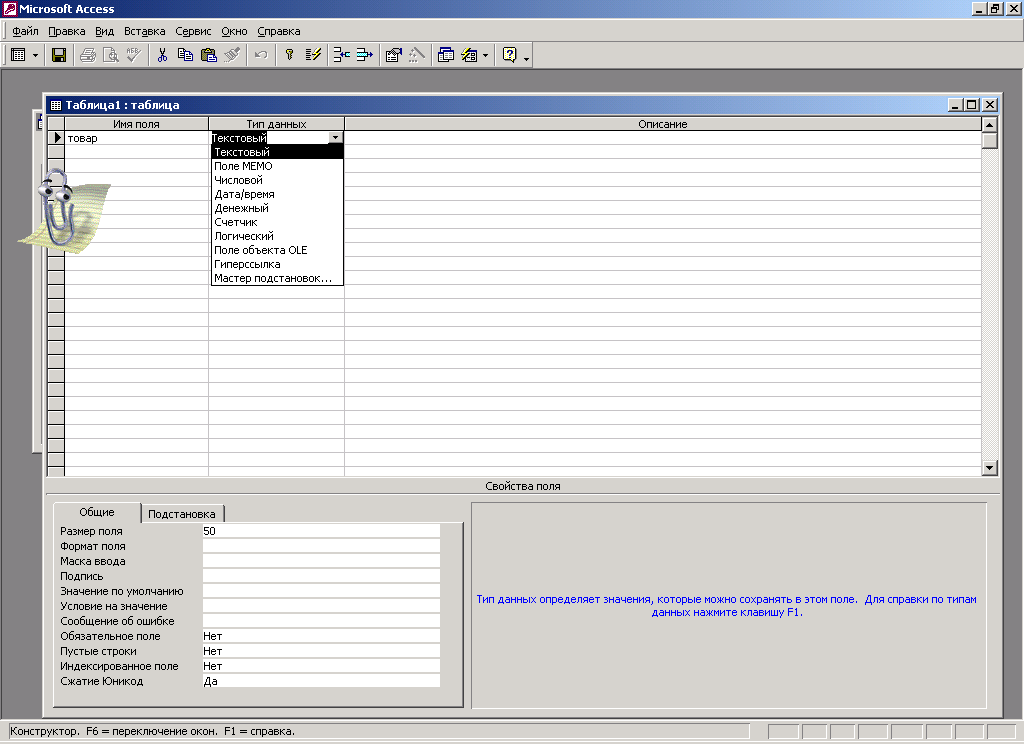This screenshot has height=744, width=1024.
Task: Click the Таблица1 window title icon
Action: (56, 105)
